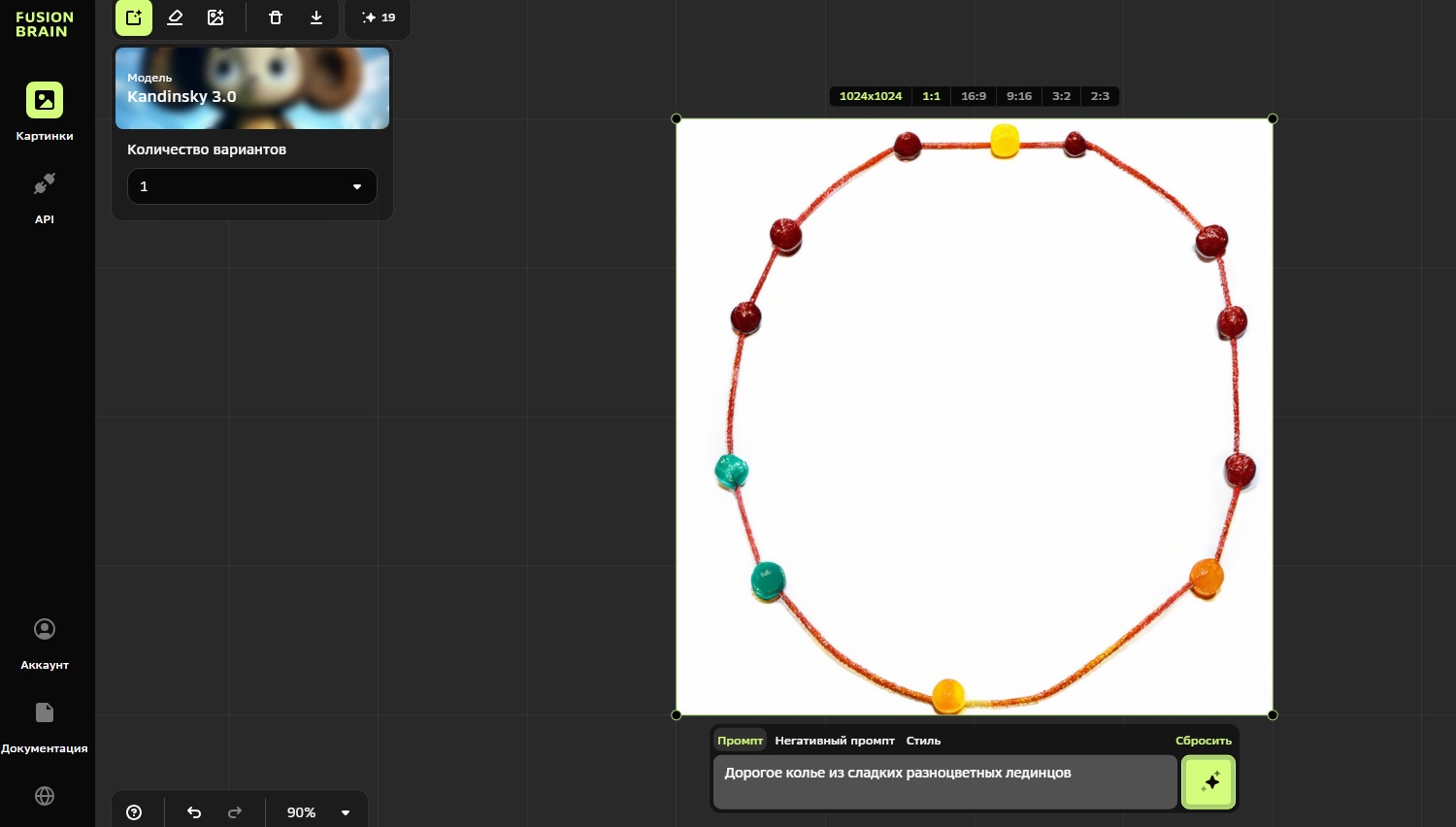Open the help question mark icon
Viewport: 1456px width, 827px height.
tap(134, 812)
